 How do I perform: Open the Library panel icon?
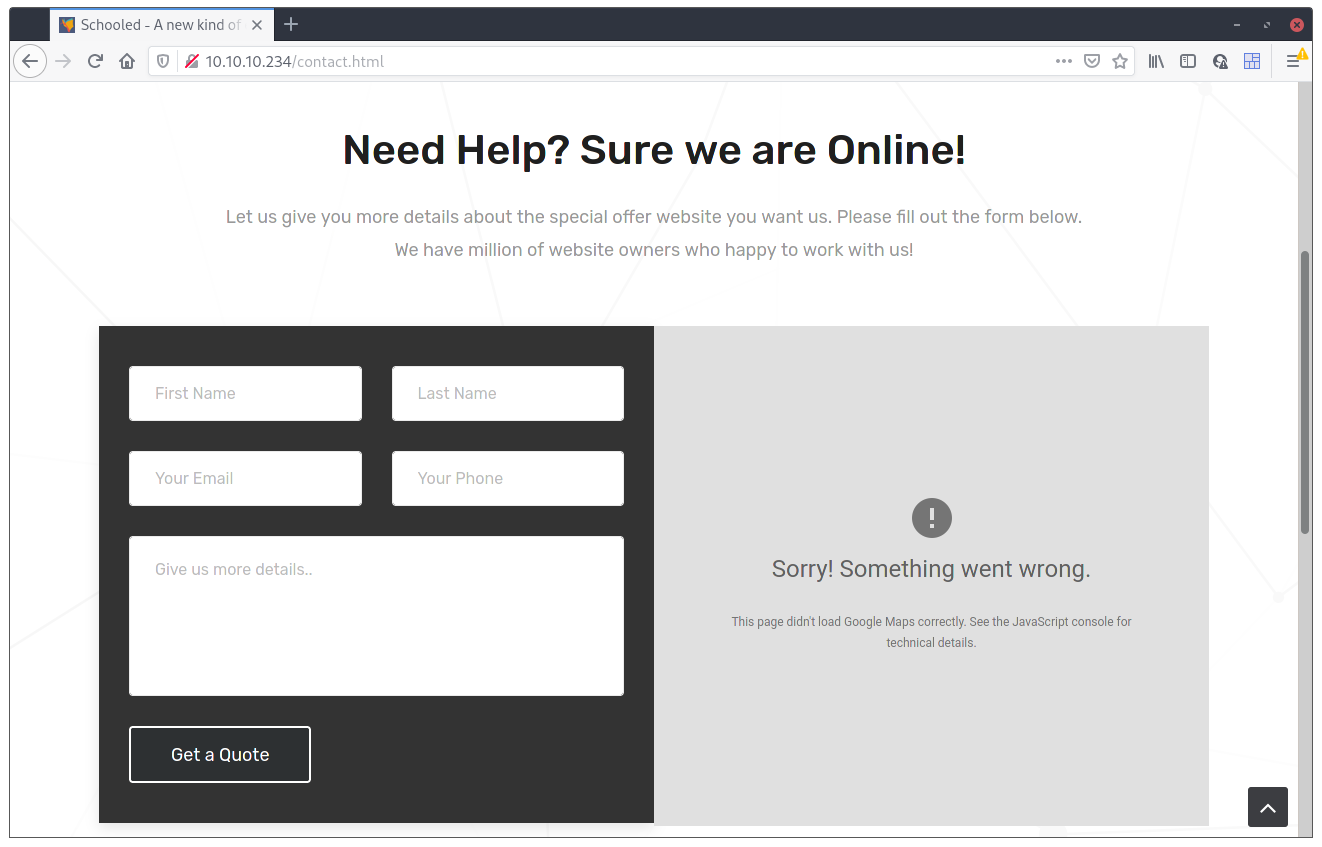tap(1155, 61)
